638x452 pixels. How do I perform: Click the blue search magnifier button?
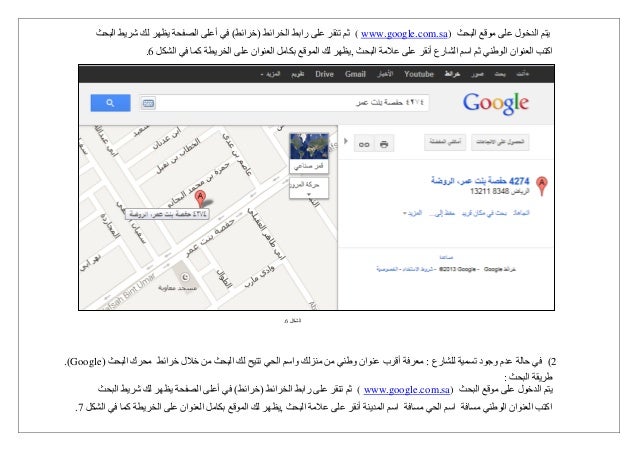point(110,103)
